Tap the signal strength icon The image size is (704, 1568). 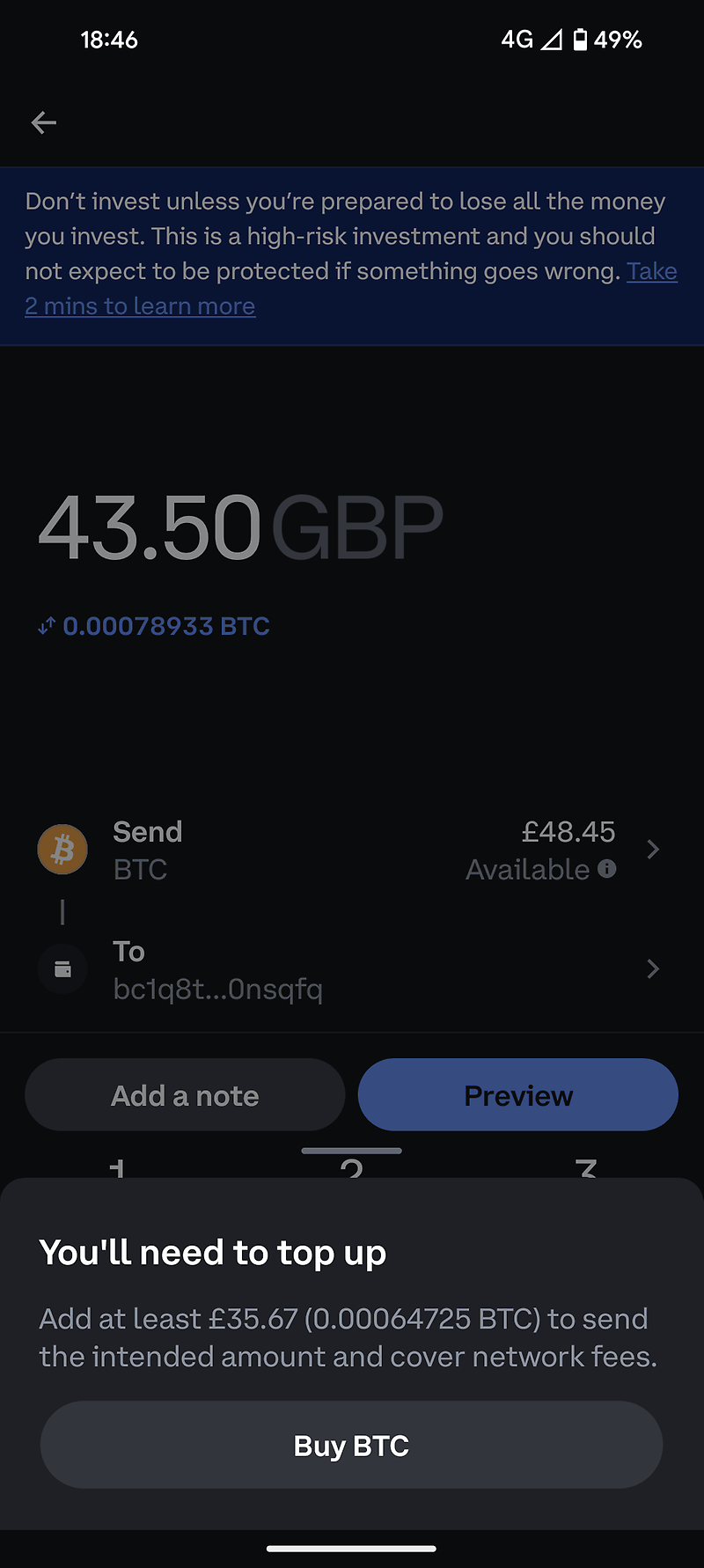[551, 40]
